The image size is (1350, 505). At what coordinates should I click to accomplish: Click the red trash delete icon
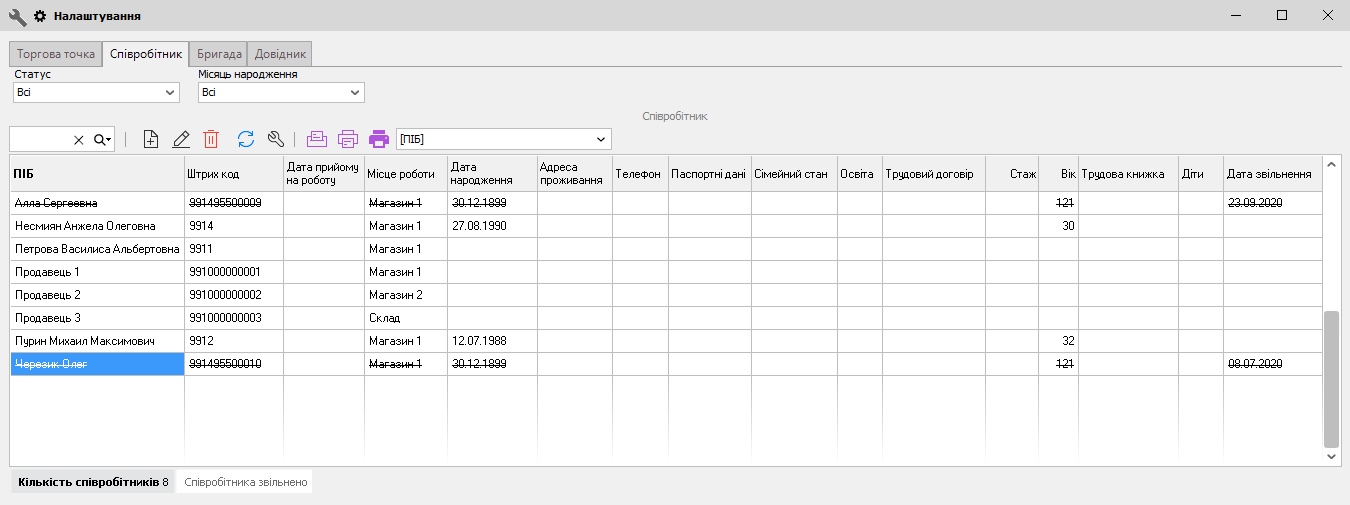(x=211, y=140)
